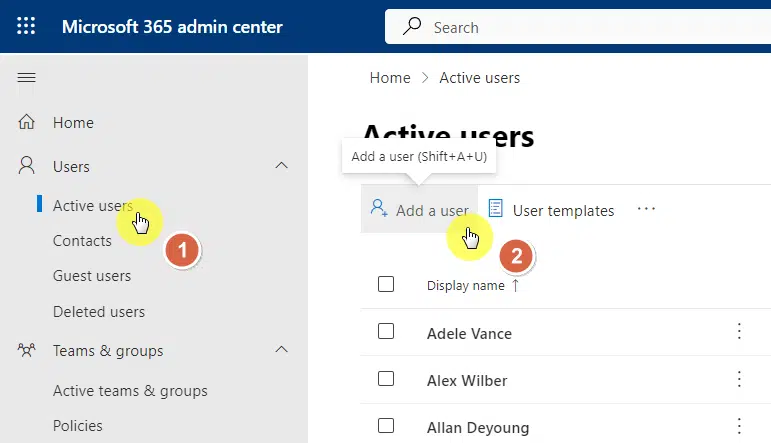Open more actions for Alex Wilber
This screenshot has width=771, height=443.
click(x=739, y=379)
